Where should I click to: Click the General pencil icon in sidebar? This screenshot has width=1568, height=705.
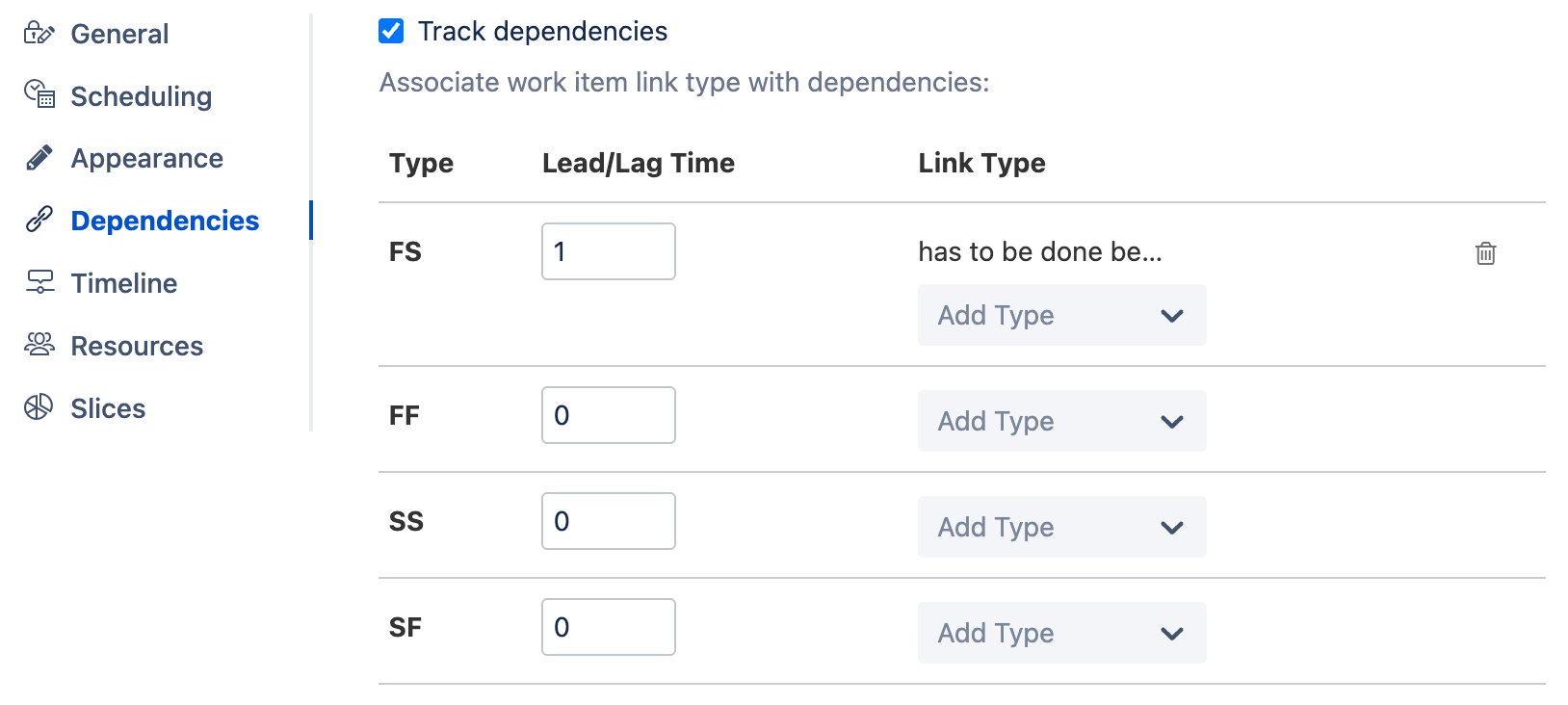(39, 34)
